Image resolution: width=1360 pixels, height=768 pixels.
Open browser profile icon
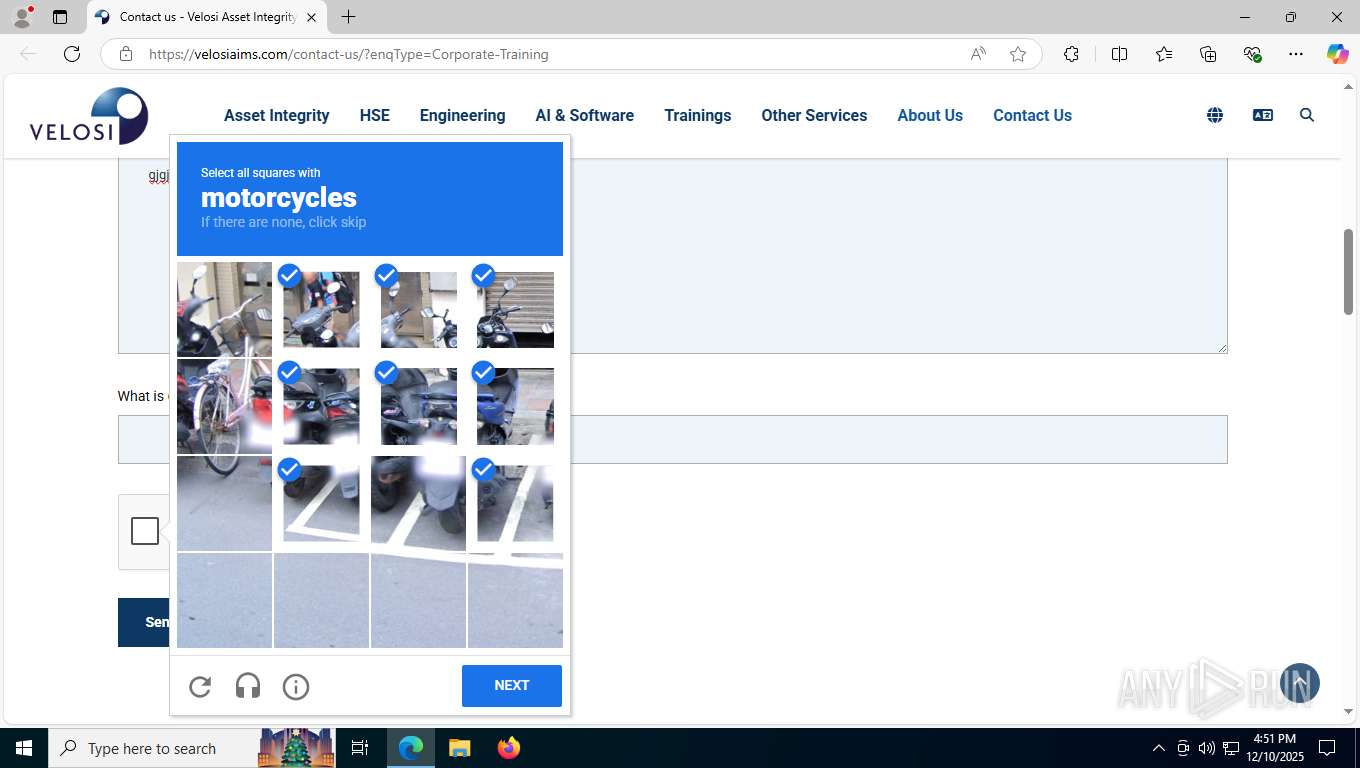[22, 17]
